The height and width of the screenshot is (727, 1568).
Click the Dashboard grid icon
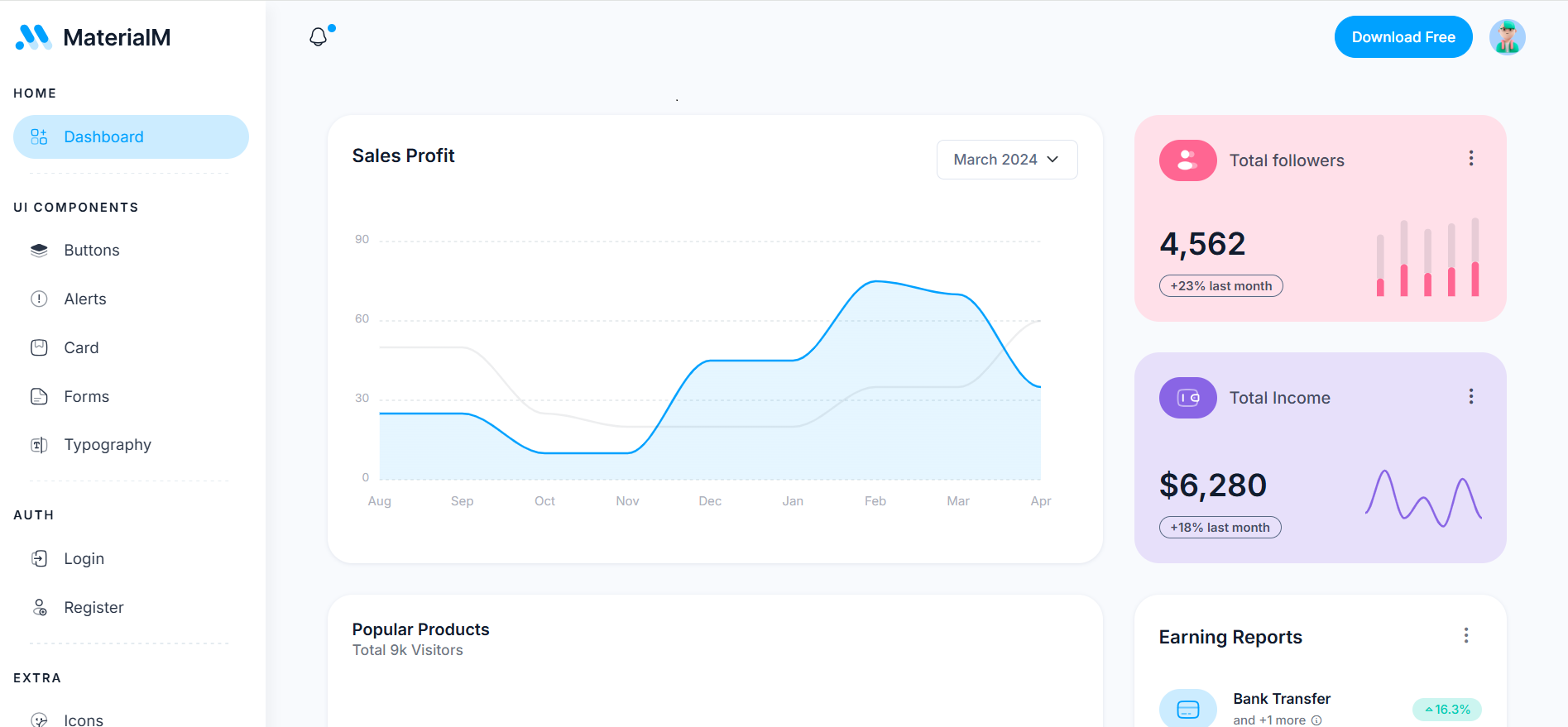39,136
